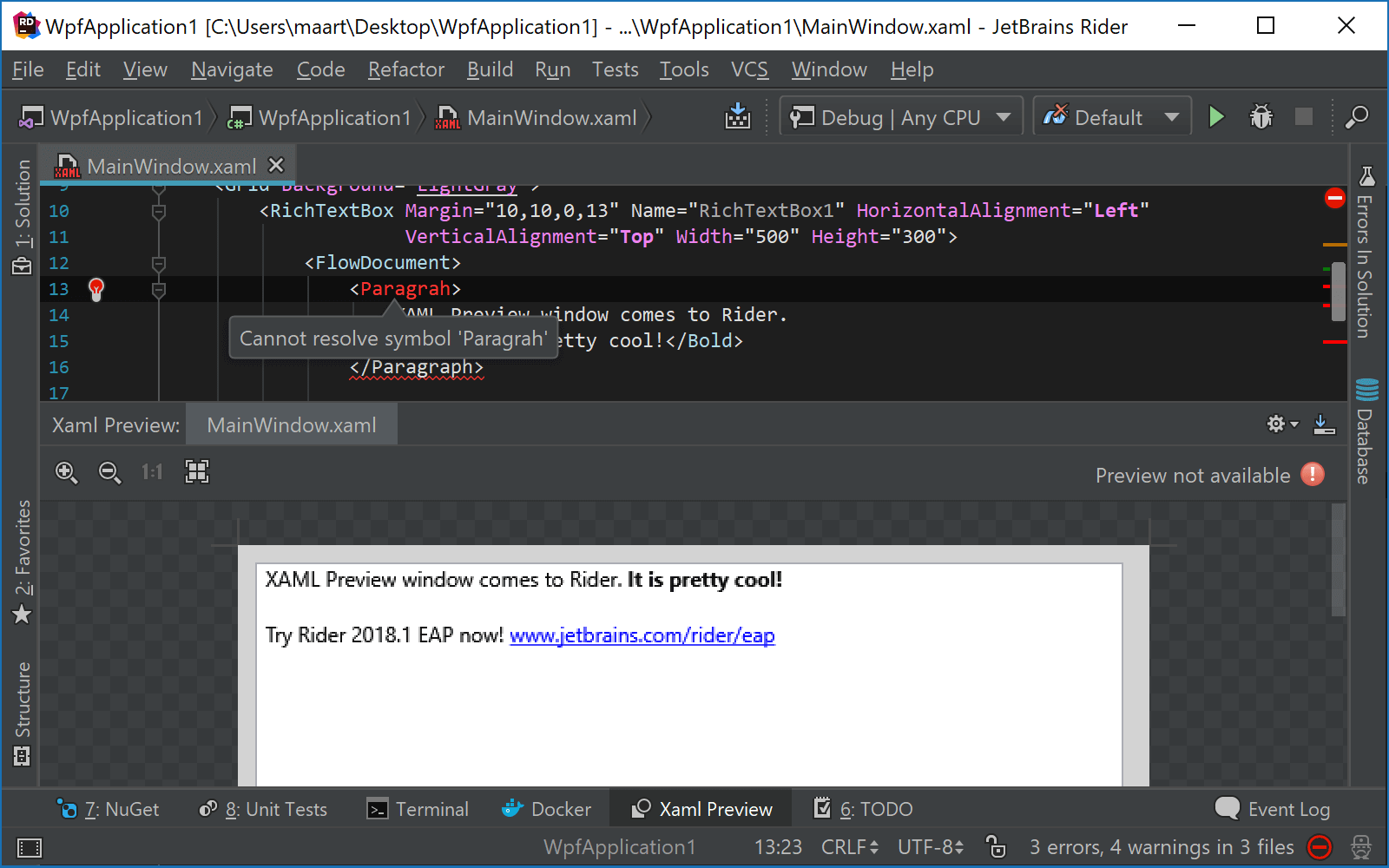Click cursor position 13:23 in status bar
The height and width of the screenshot is (868, 1389).
(x=778, y=846)
